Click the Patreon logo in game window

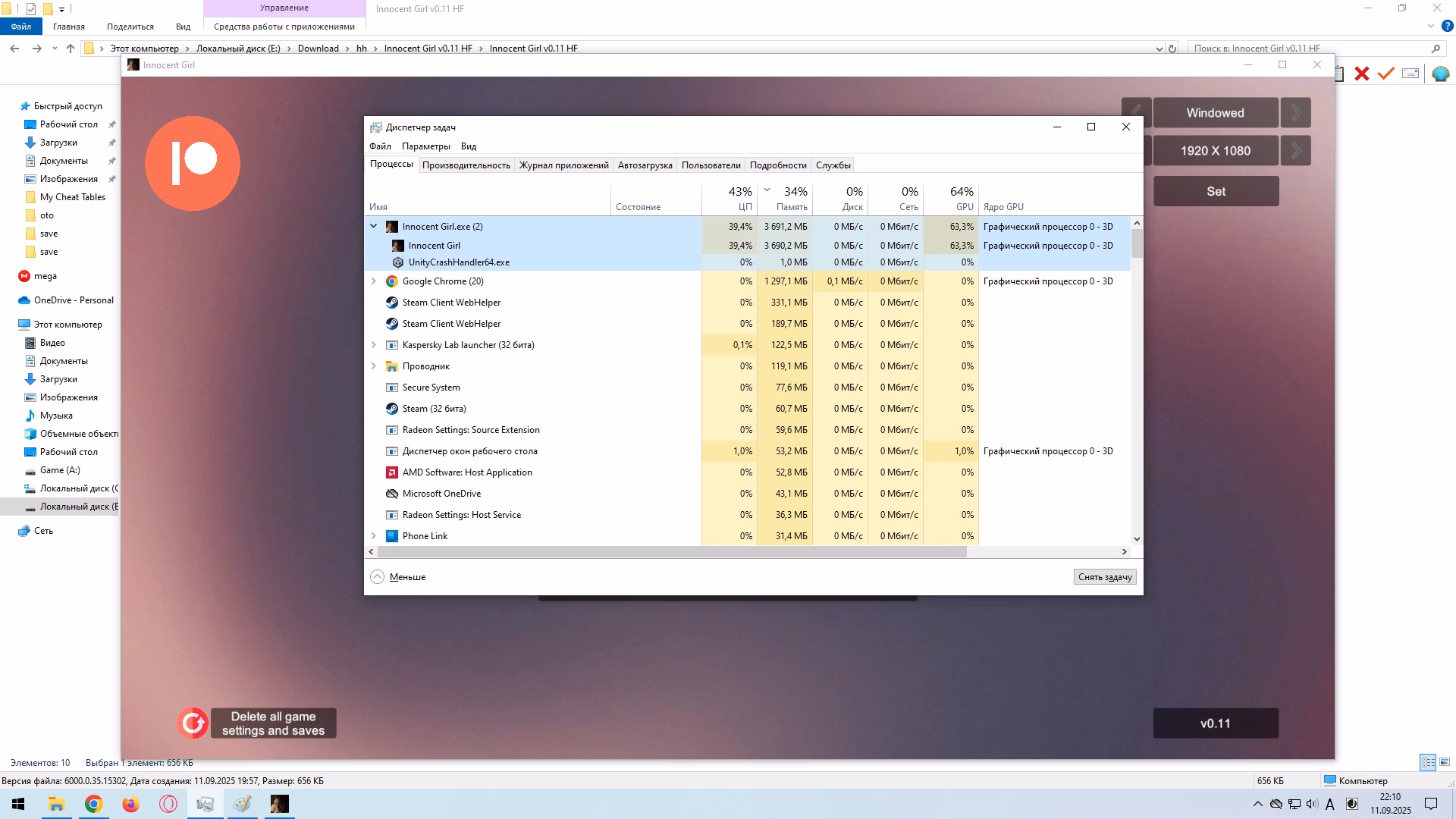pos(193,163)
